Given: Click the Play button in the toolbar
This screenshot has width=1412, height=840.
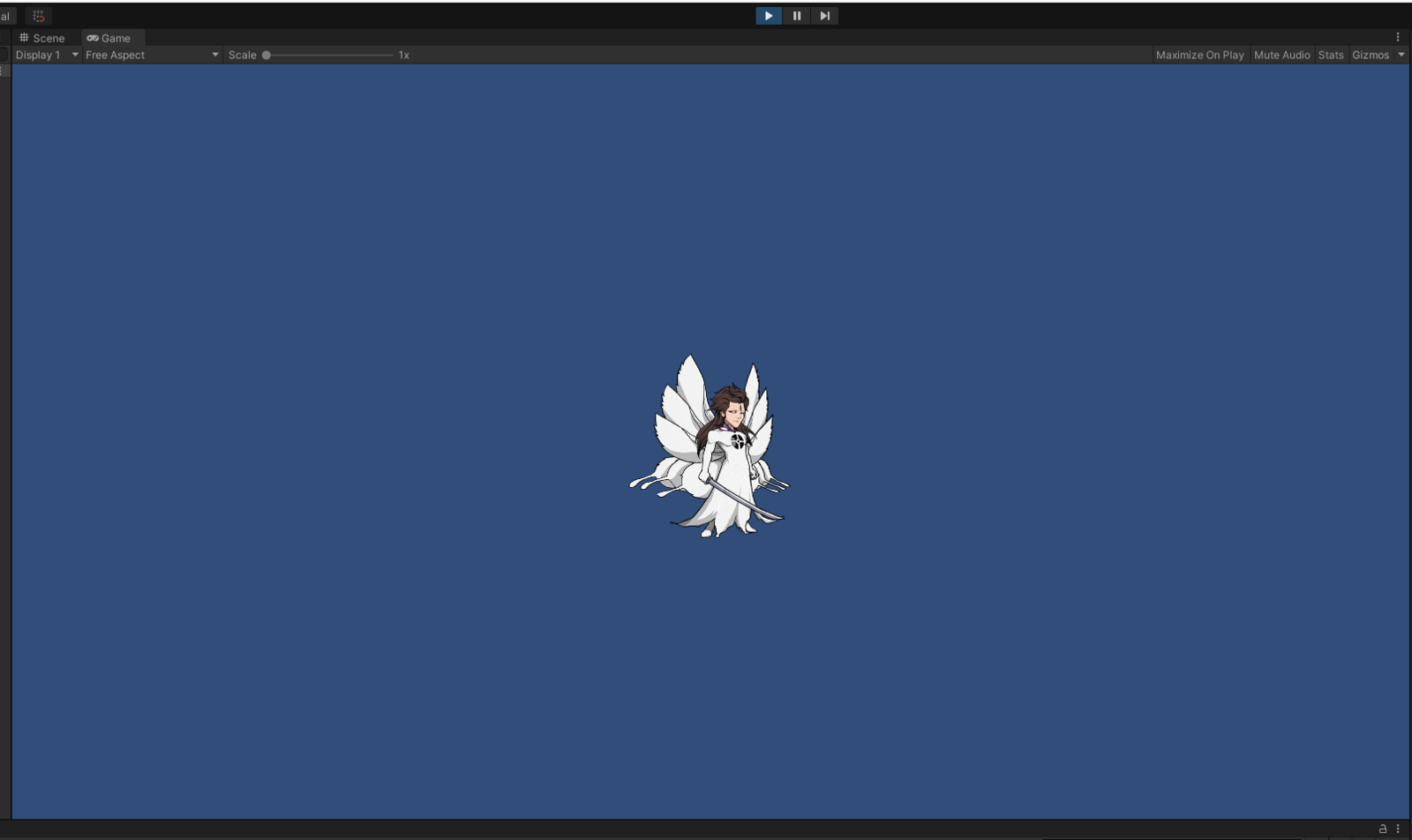Looking at the screenshot, I should click(769, 16).
